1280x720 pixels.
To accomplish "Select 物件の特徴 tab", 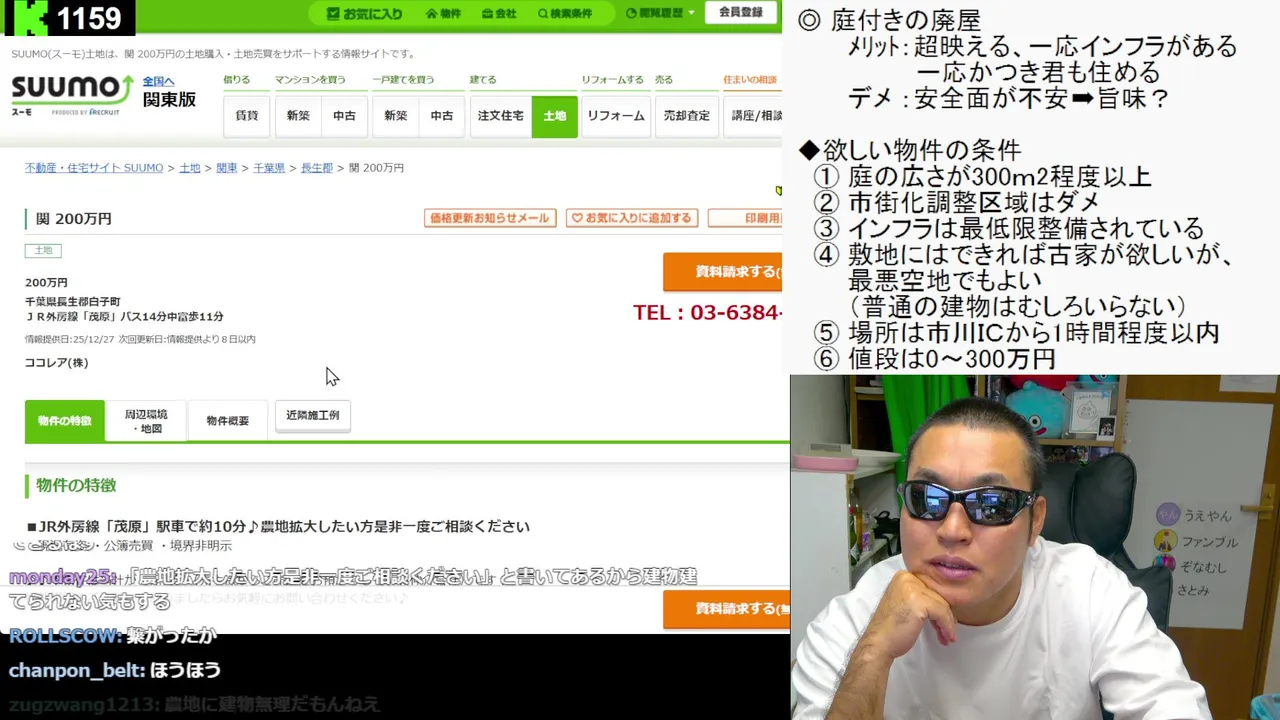I will (x=64, y=421).
